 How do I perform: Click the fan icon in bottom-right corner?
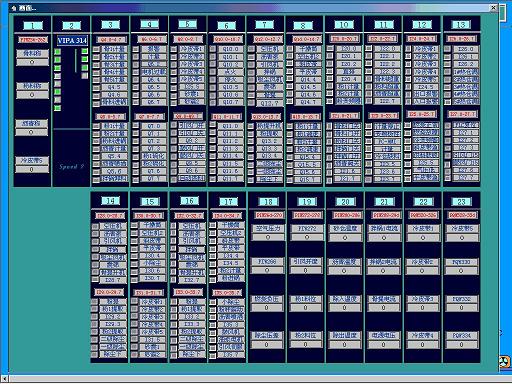click(505, 362)
